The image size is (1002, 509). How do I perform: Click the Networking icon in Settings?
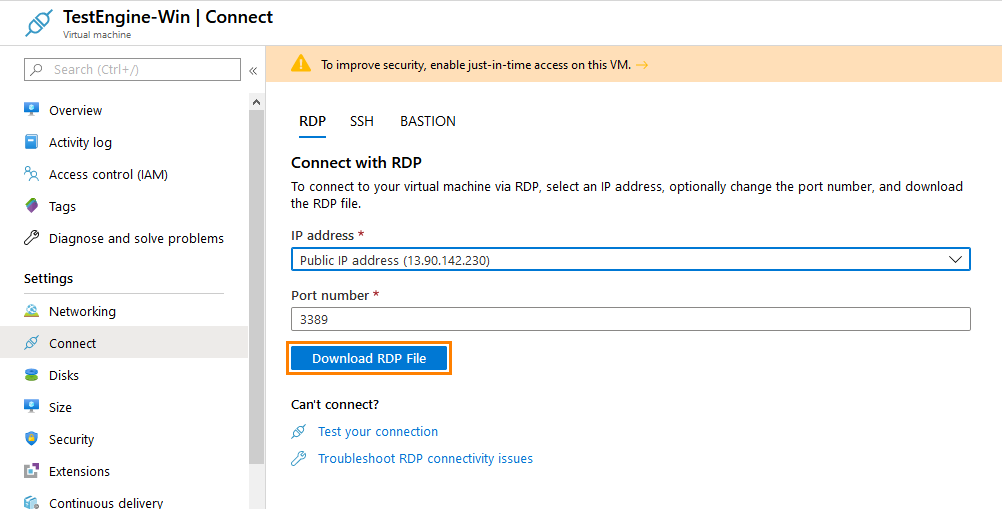(31, 311)
